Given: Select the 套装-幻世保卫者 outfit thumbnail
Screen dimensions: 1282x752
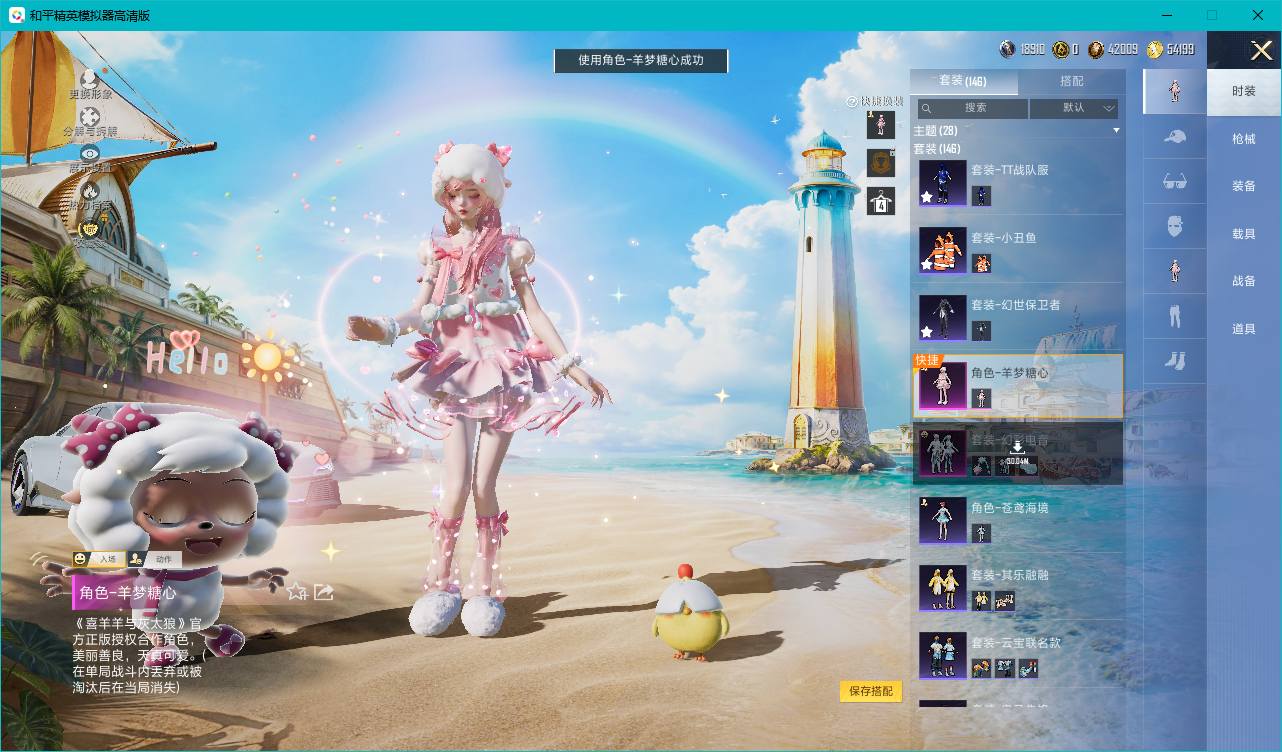Looking at the screenshot, I should click(x=943, y=318).
